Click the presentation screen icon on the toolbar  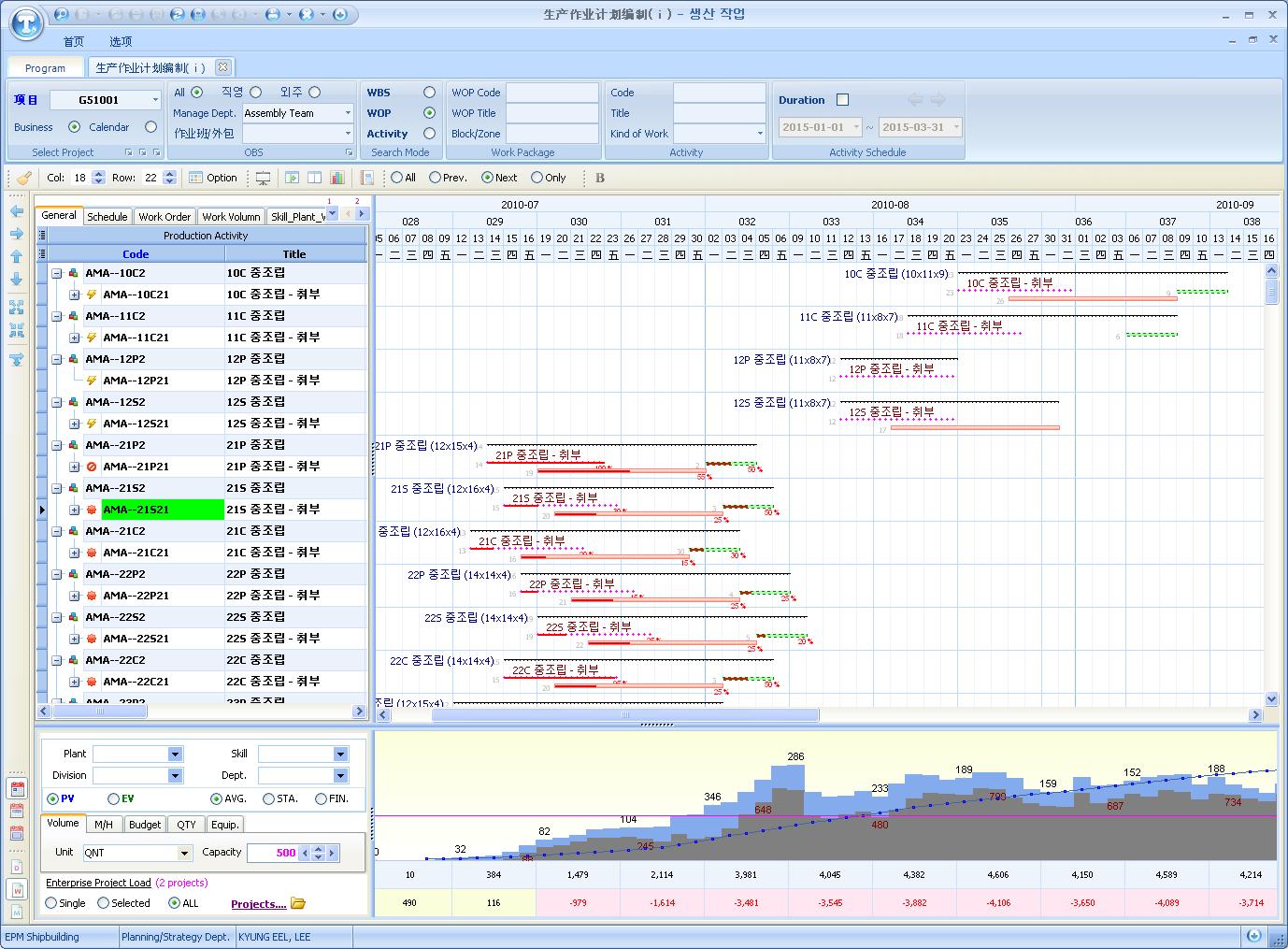263,177
